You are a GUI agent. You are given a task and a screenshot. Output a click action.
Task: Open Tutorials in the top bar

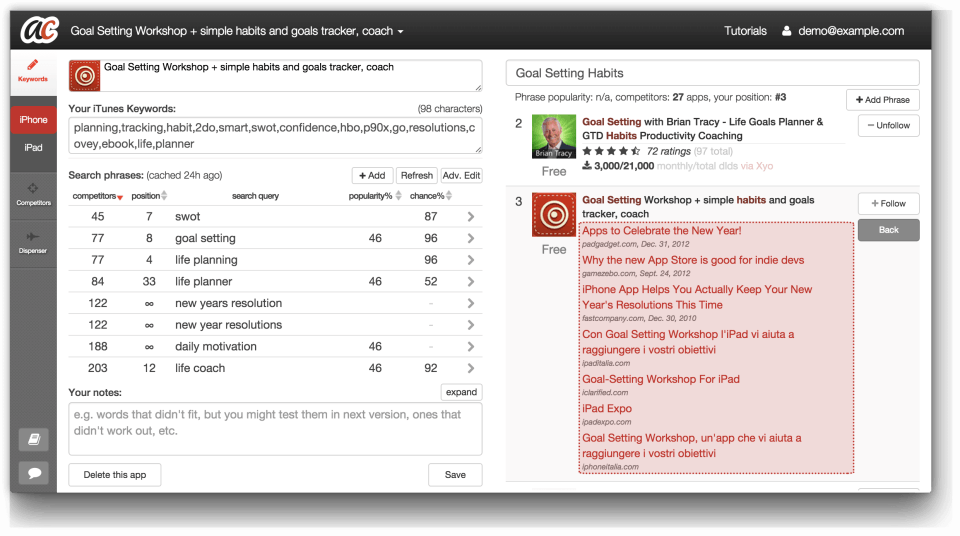(x=745, y=31)
